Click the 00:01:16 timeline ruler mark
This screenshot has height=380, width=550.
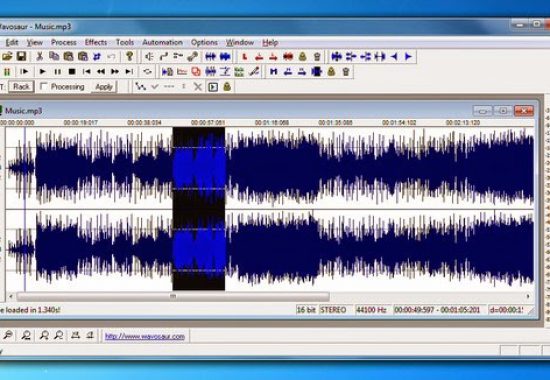(x=271, y=122)
